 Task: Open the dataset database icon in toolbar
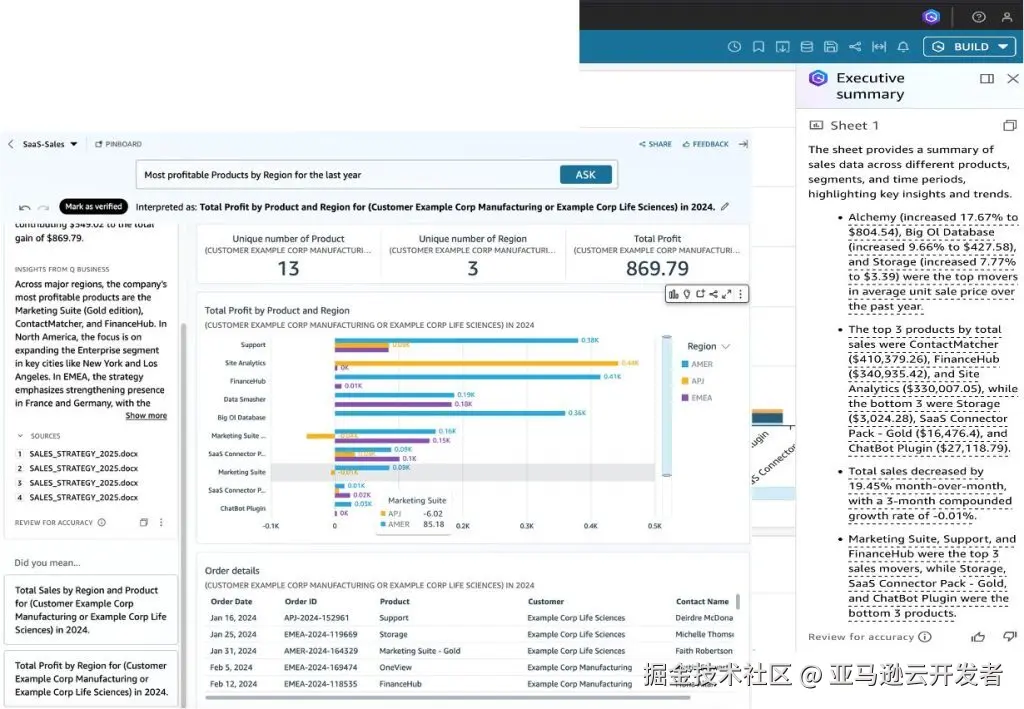point(807,46)
